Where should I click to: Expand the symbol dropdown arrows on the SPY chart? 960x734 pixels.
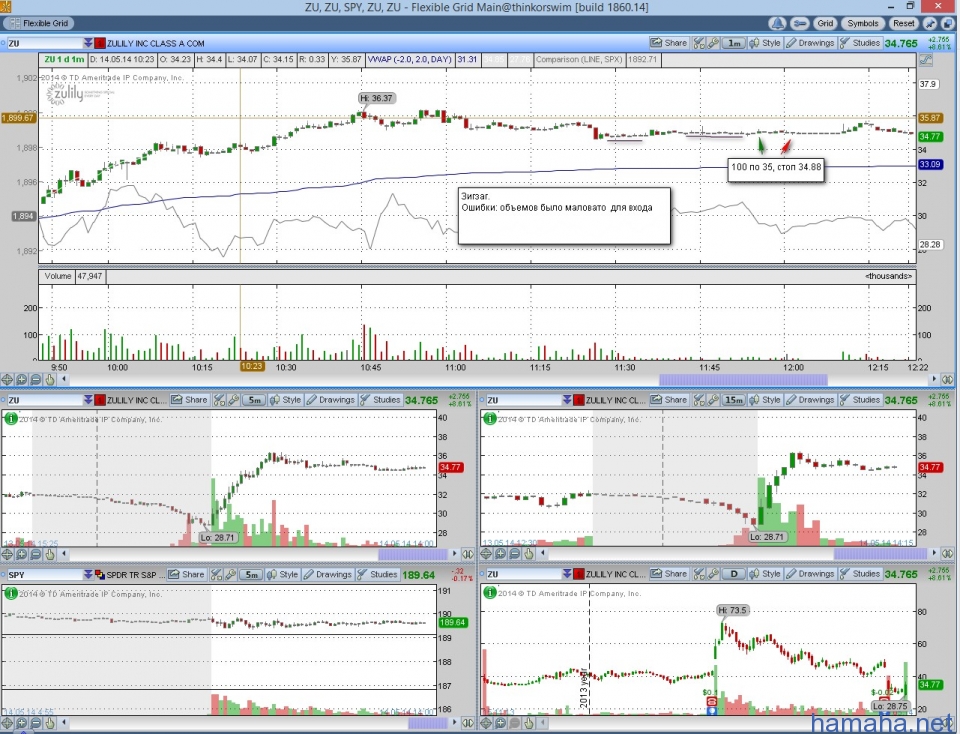pyautogui.click(x=88, y=574)
